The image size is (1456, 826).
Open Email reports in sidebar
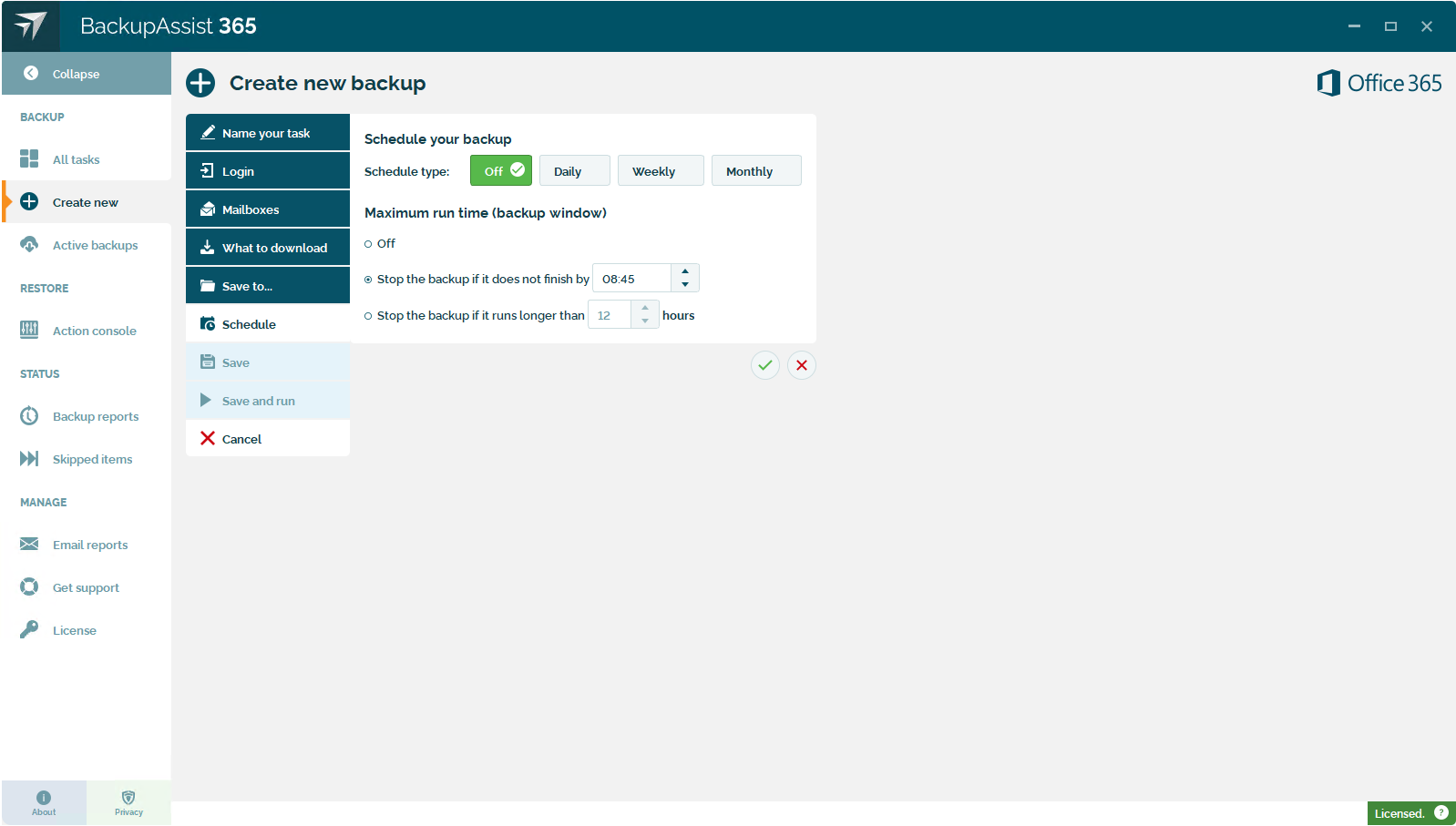click(x=87, y=544)
